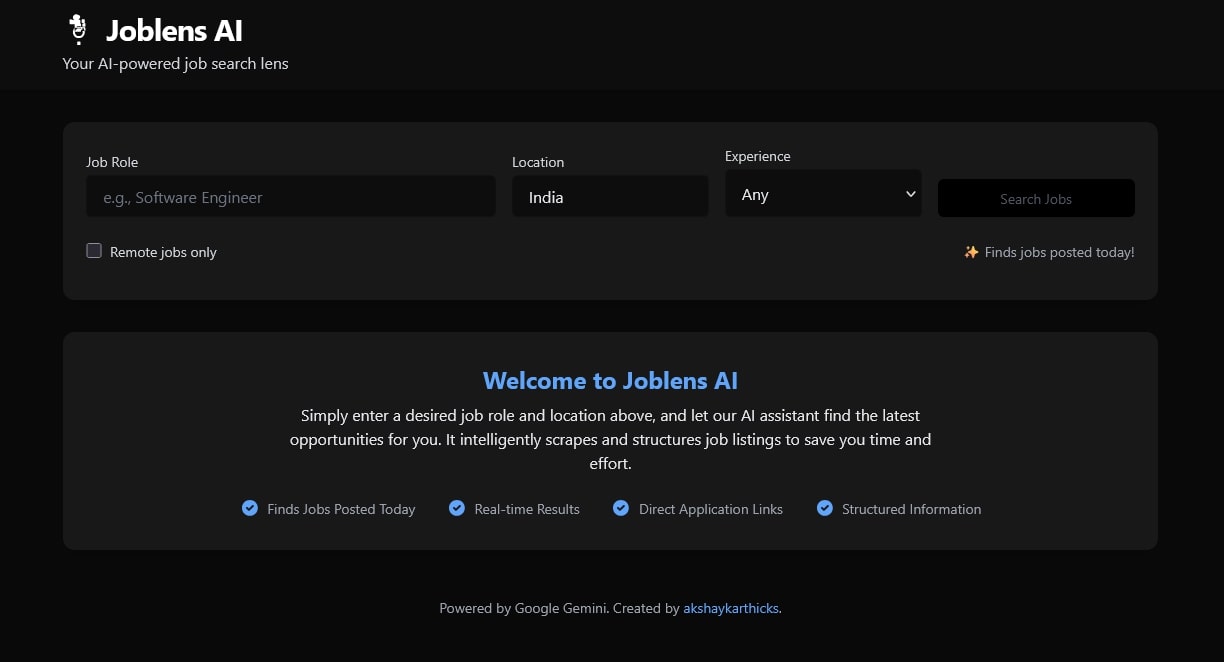Click the checkmark icon before 'Finds Jobs Posted Today'
1224x662 pixels.
coord(250,508)
